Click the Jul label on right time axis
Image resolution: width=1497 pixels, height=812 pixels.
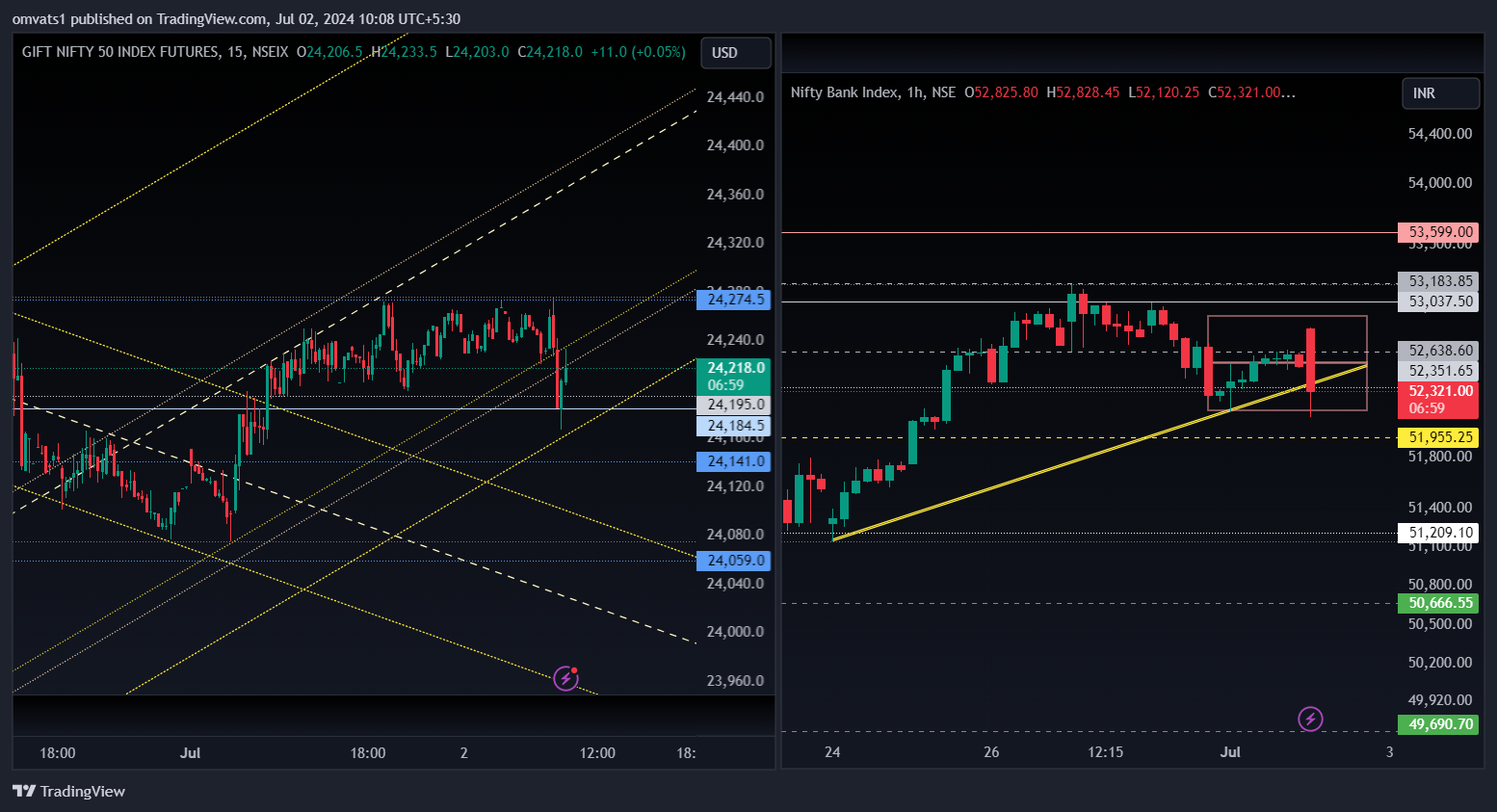(1230, 752)
